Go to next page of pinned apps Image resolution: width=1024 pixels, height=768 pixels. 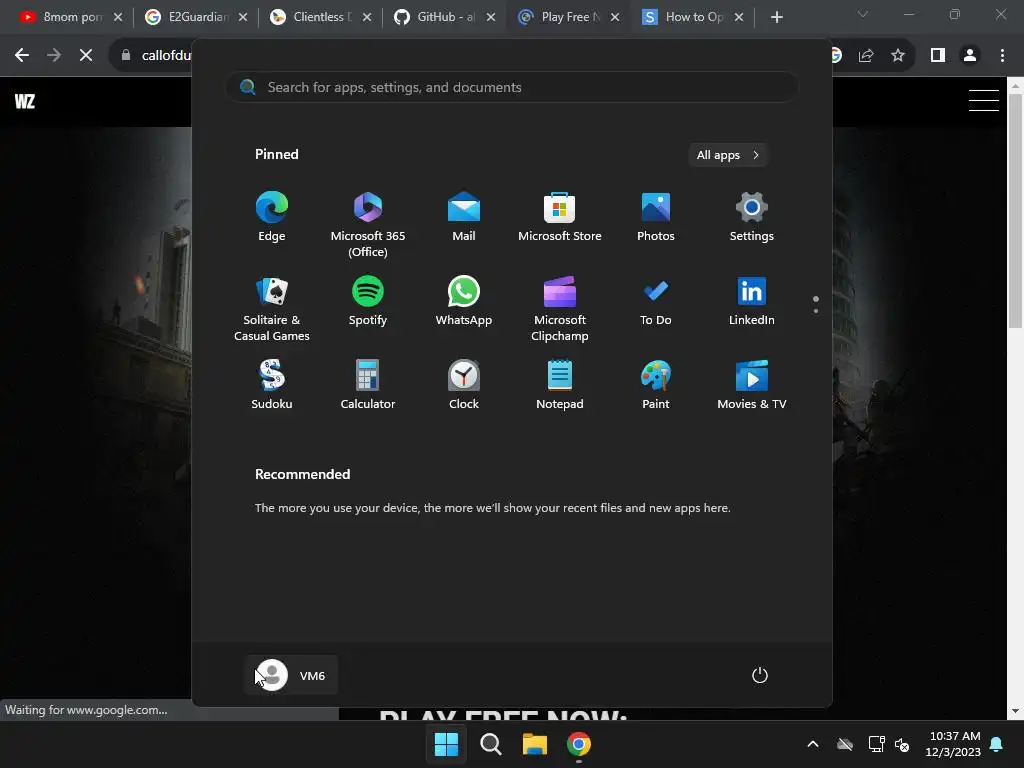click(816, 311)
